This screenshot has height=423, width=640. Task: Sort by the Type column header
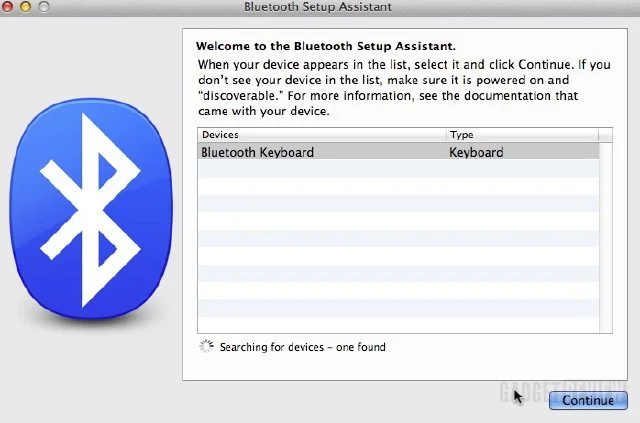pos(522,135)
